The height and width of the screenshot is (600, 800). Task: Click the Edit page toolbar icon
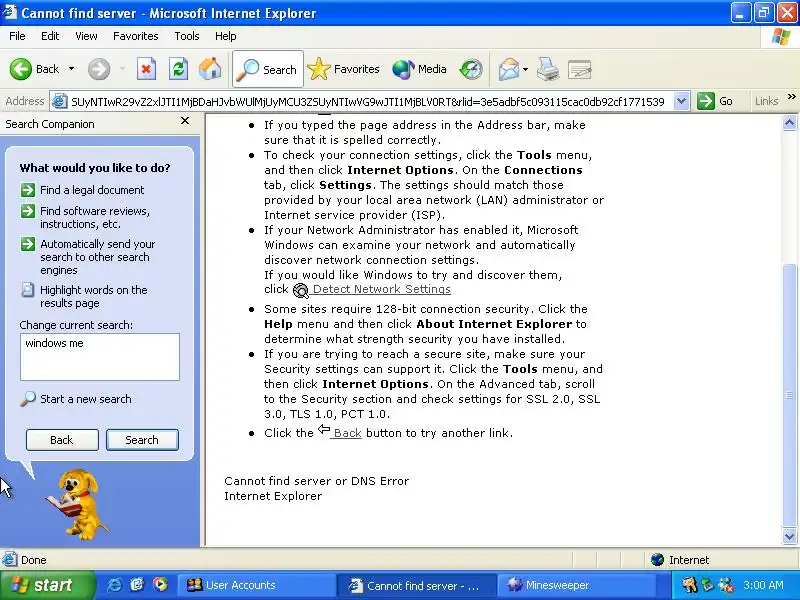580,69
